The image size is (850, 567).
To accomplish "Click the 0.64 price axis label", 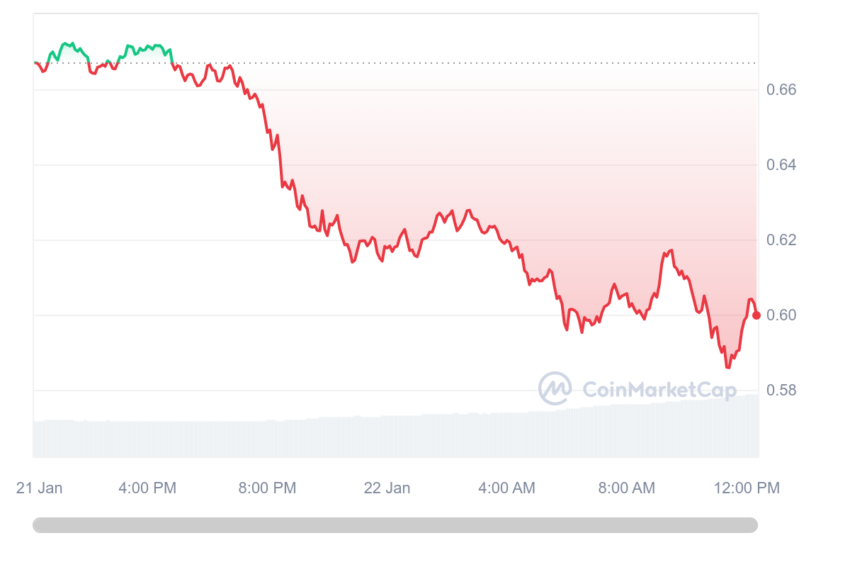I will tap(781, 165).
